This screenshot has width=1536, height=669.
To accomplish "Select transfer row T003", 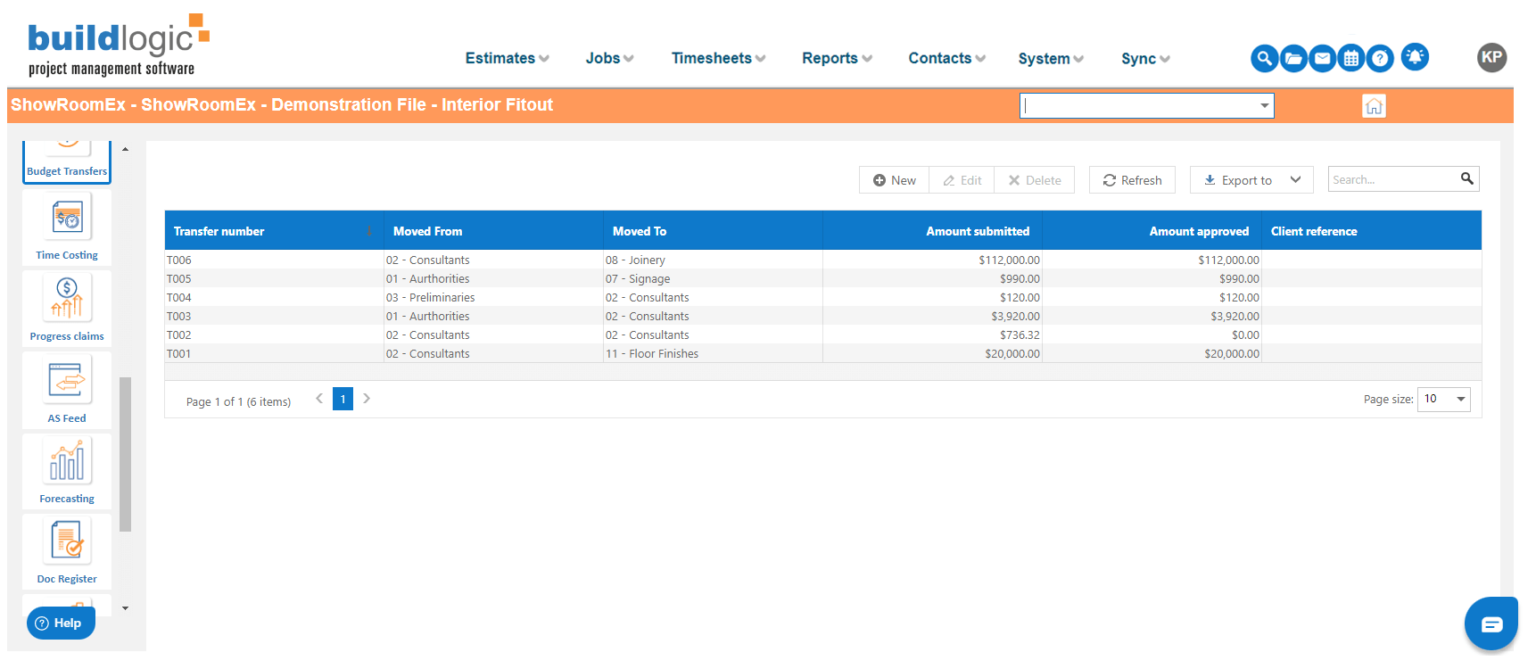I will point(823,316).
